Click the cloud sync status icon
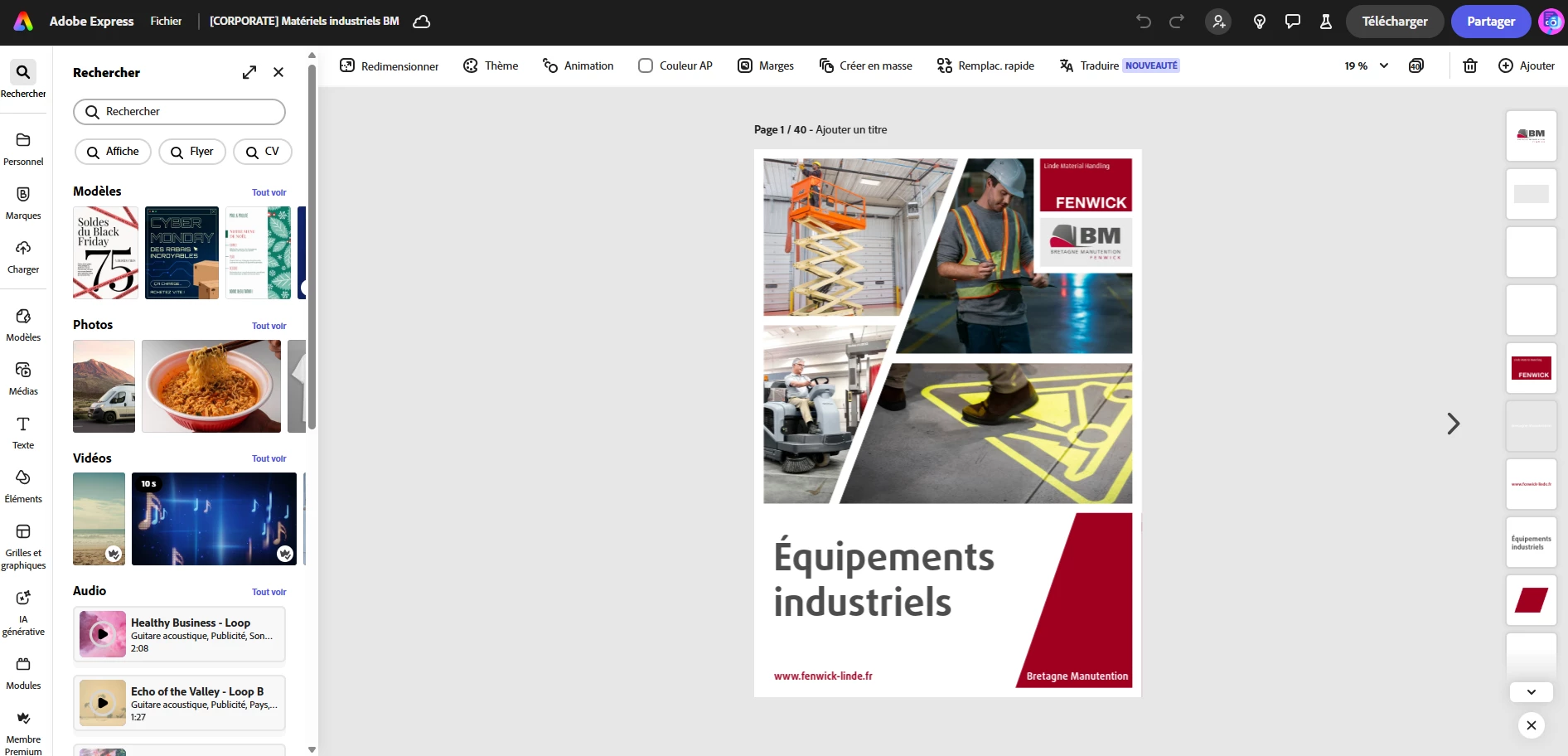 coord(422,22)
